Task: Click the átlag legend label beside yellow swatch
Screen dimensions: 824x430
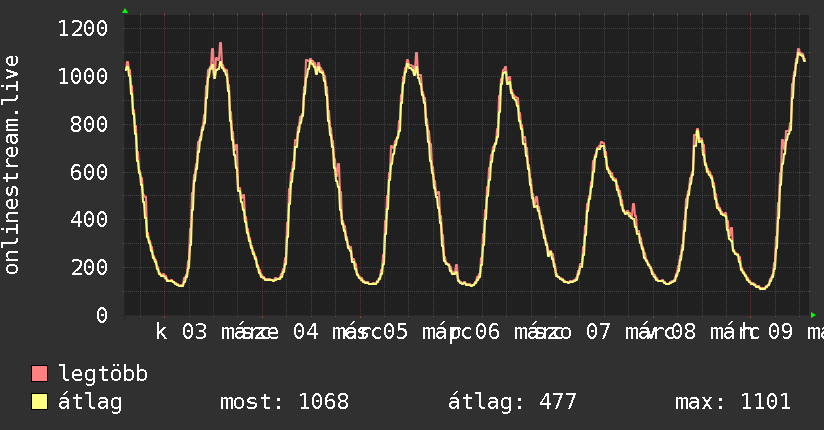Action: tap(90, 402)
